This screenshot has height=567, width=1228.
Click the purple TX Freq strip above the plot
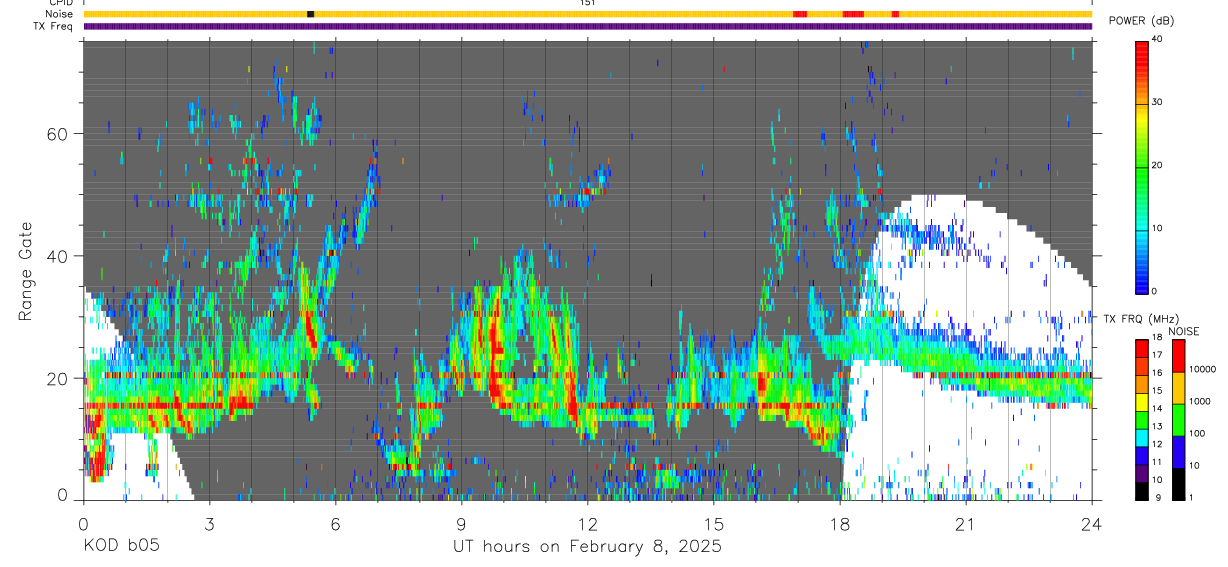click(x=588, y=26)
